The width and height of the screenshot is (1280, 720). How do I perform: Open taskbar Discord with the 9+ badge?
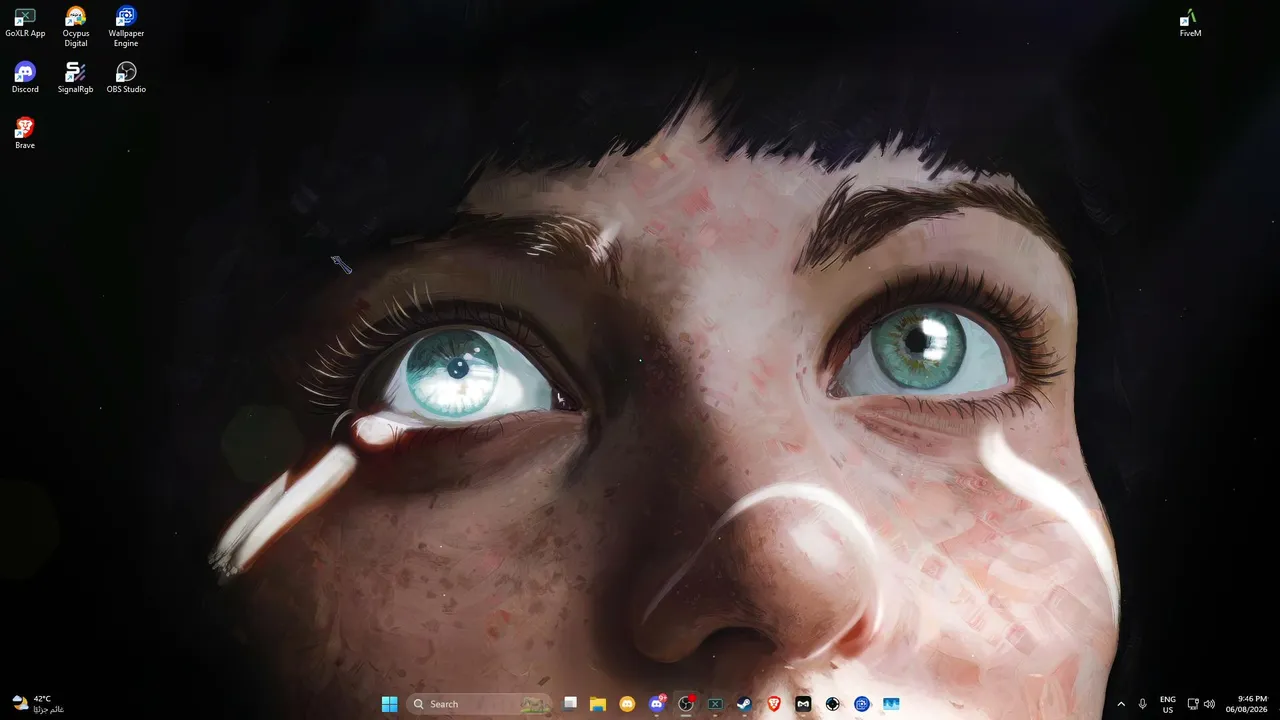657,704
